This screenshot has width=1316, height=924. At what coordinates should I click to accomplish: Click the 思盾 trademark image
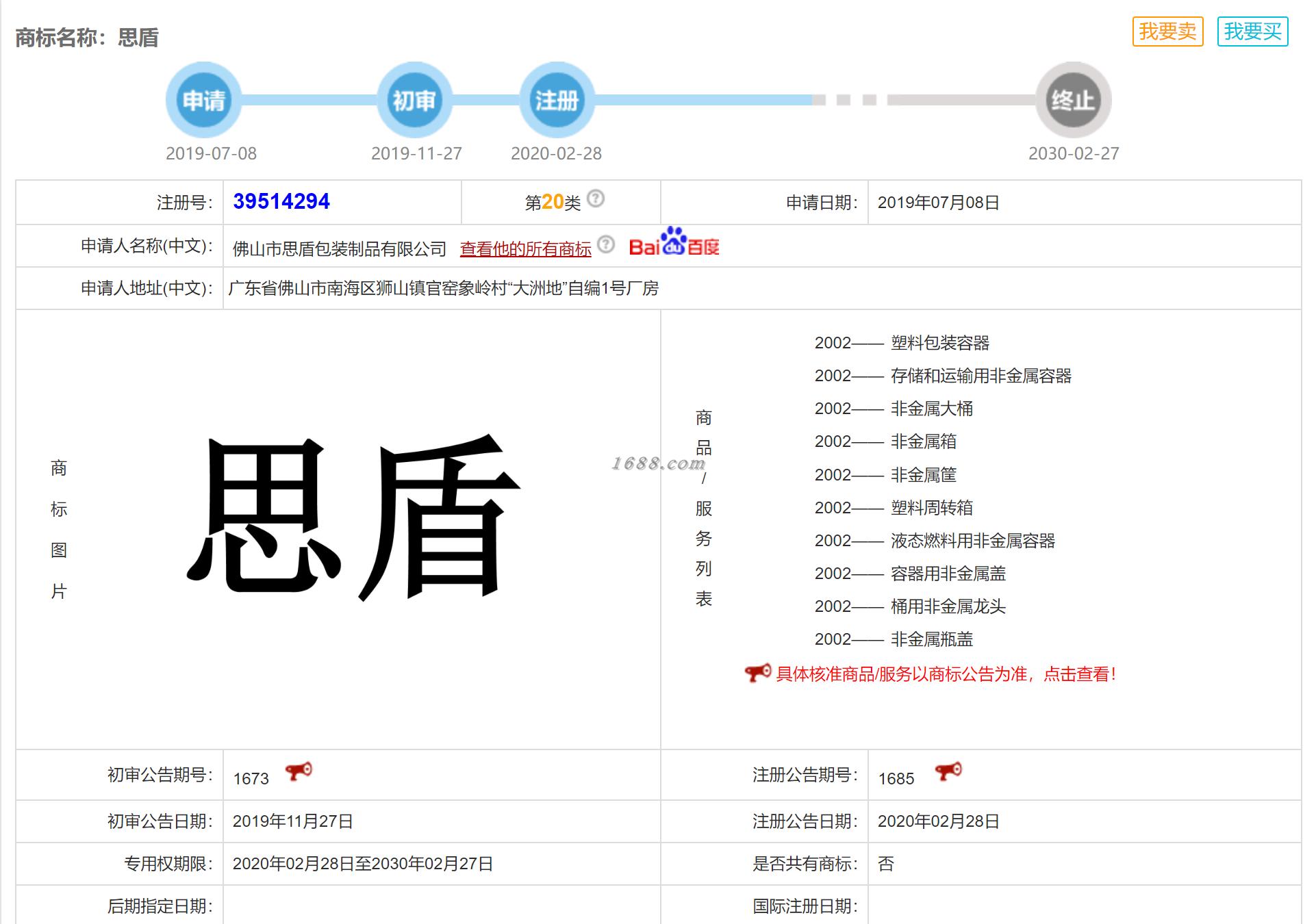point(353,517)
